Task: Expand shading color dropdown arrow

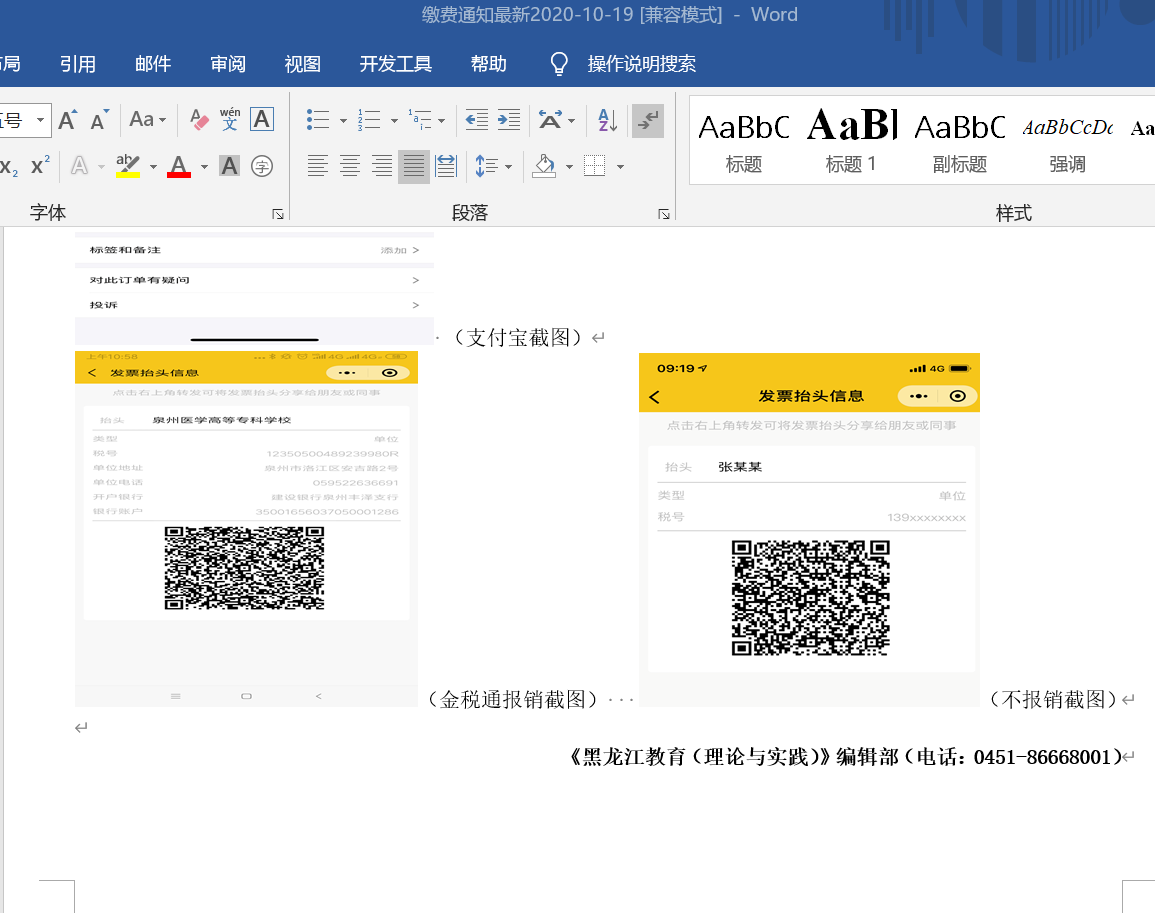Action: pyautogui.click(x=569, y=167)
